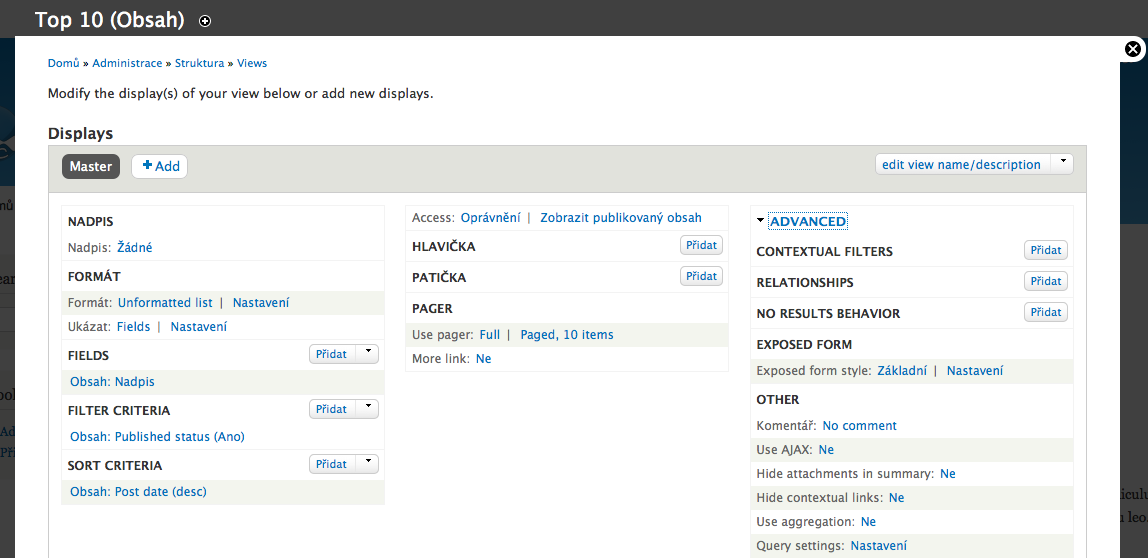
Task: Expand the FIELDS Přidat dropdown arrow
Action: pos(368,354)
